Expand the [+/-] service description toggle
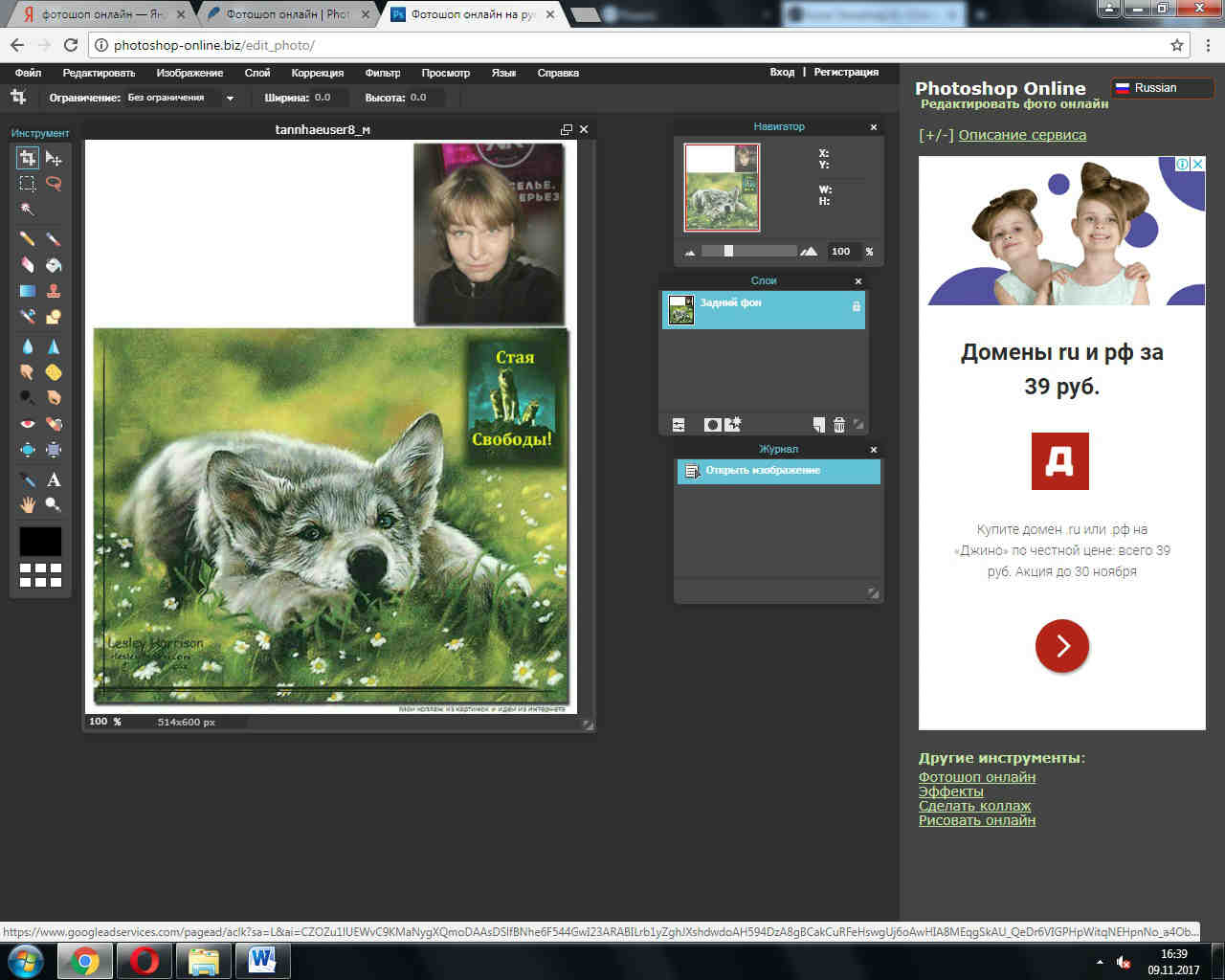1225x980 pixels. (936, 135)
